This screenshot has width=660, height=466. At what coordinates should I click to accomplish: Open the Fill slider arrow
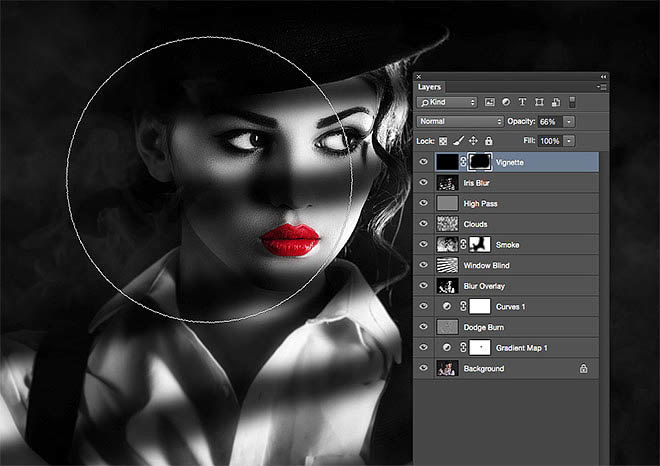click(x=569, y=141)
